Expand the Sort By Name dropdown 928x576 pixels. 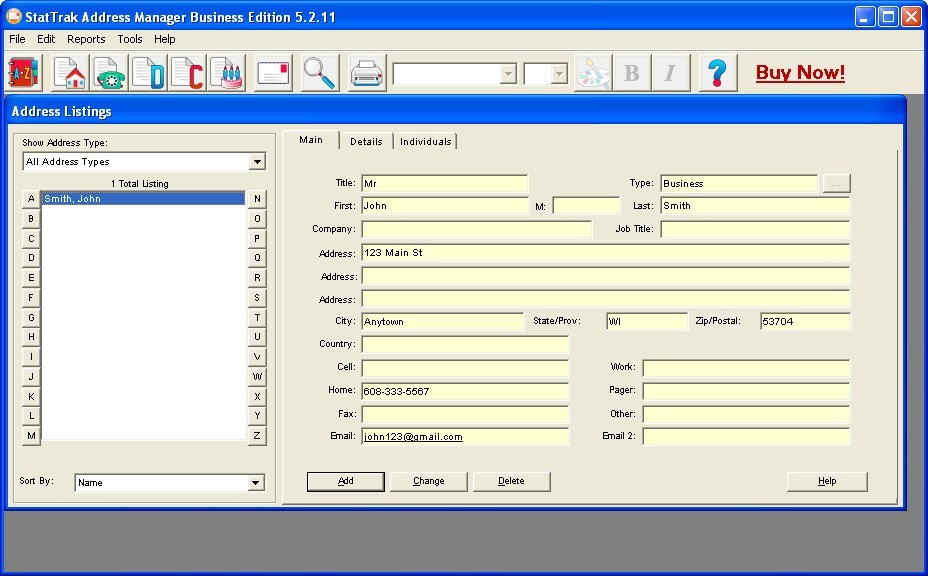(255, 482)
